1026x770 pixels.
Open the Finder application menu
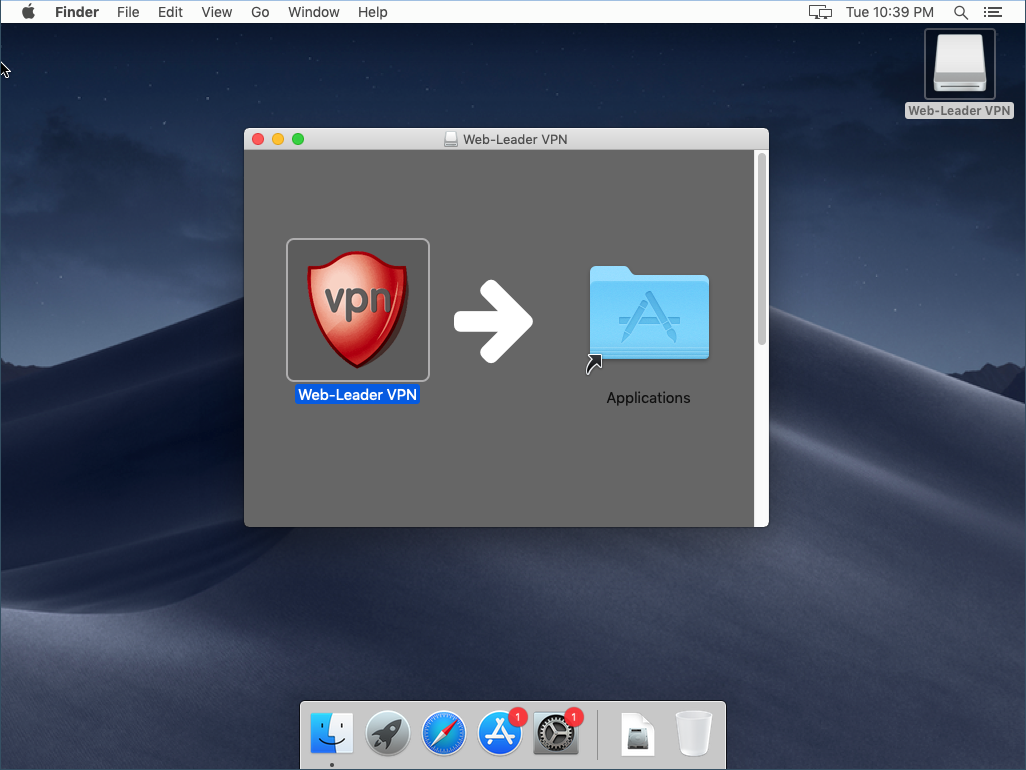click(77, 12)
